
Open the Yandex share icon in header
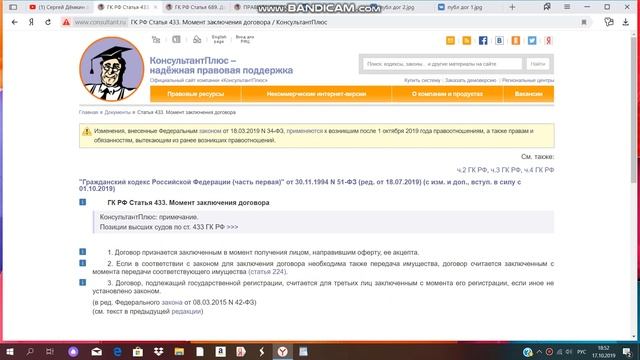(x=548, y=40)
